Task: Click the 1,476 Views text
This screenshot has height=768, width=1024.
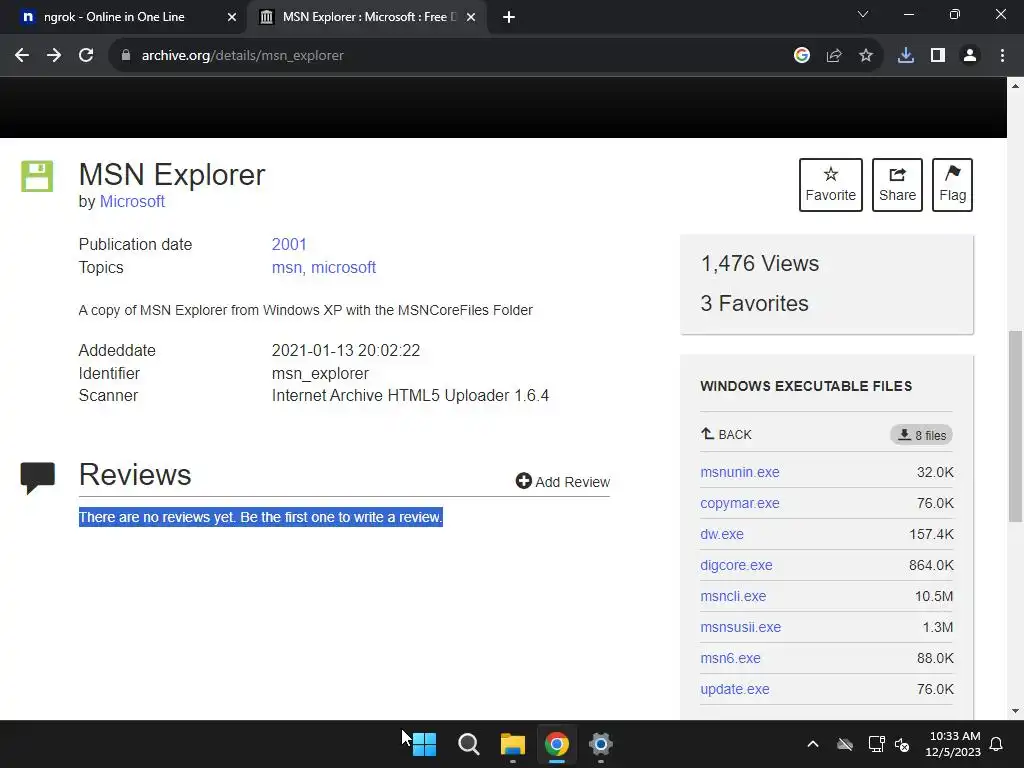Action: pyautogui.click(x=760, y=264)
